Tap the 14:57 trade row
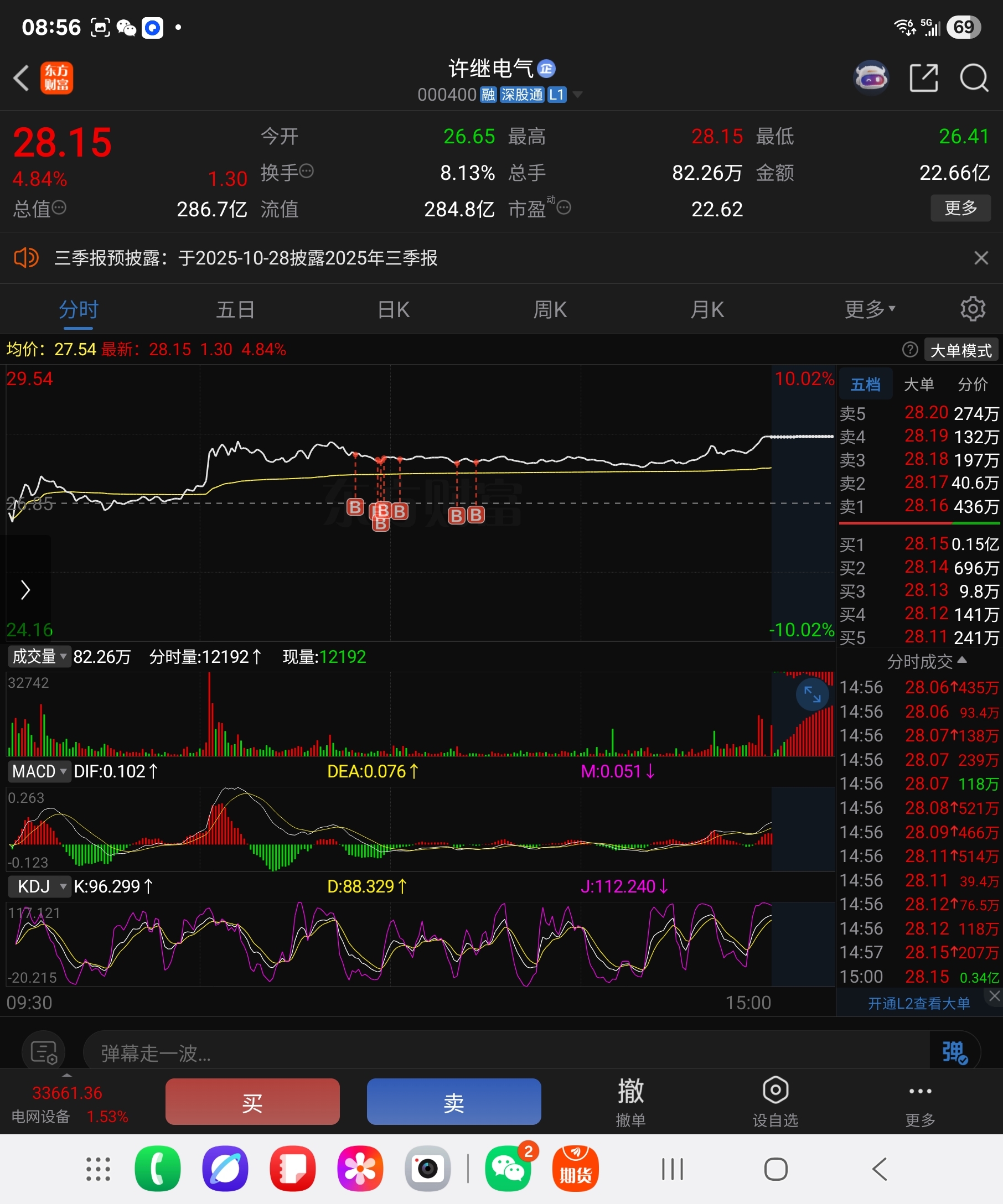The height and width of the screenshot is (1204, 1003). pos(919,952)
